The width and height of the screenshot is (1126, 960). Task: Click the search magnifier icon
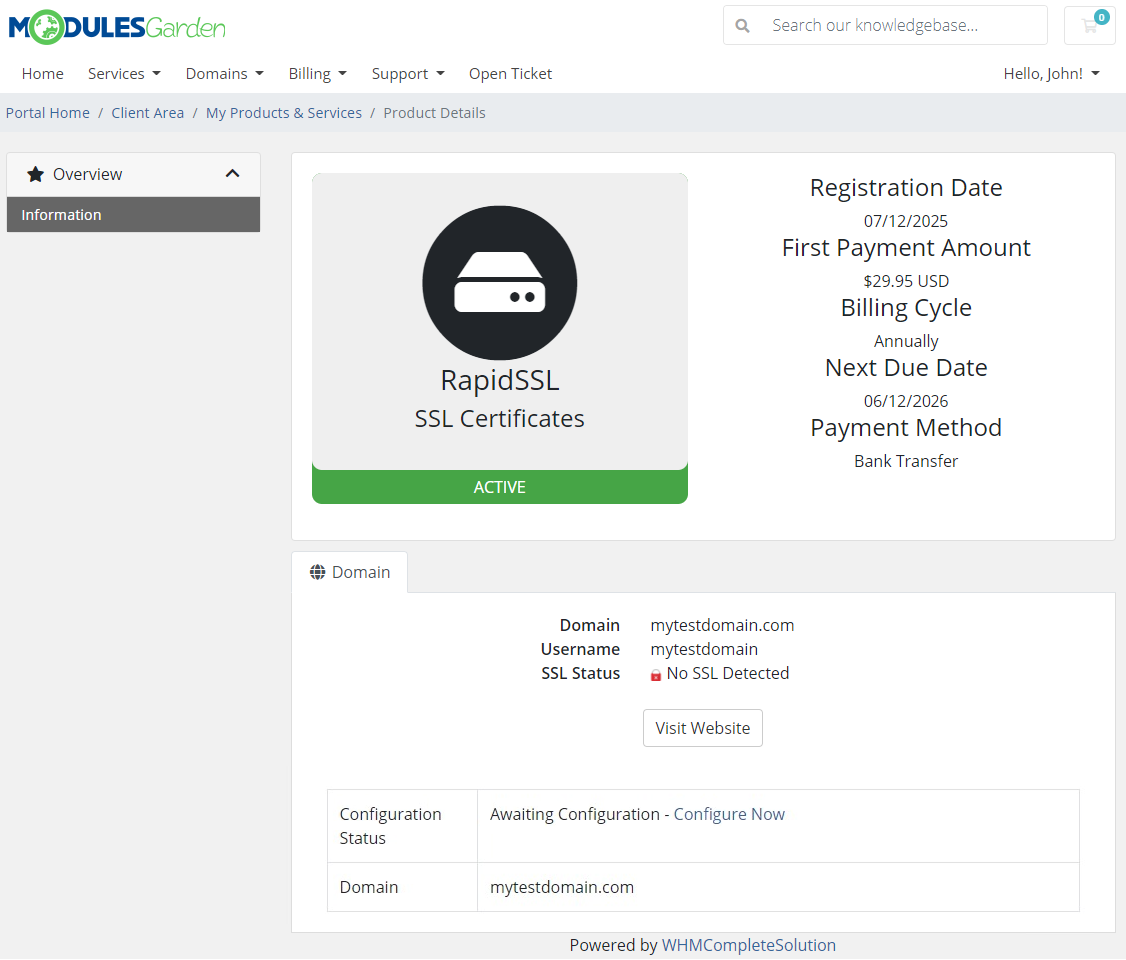pyautogui.click(x=741, y=24)
